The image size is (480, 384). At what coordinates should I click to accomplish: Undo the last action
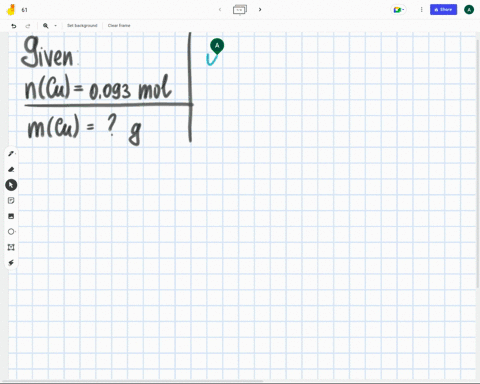point(14,26)
